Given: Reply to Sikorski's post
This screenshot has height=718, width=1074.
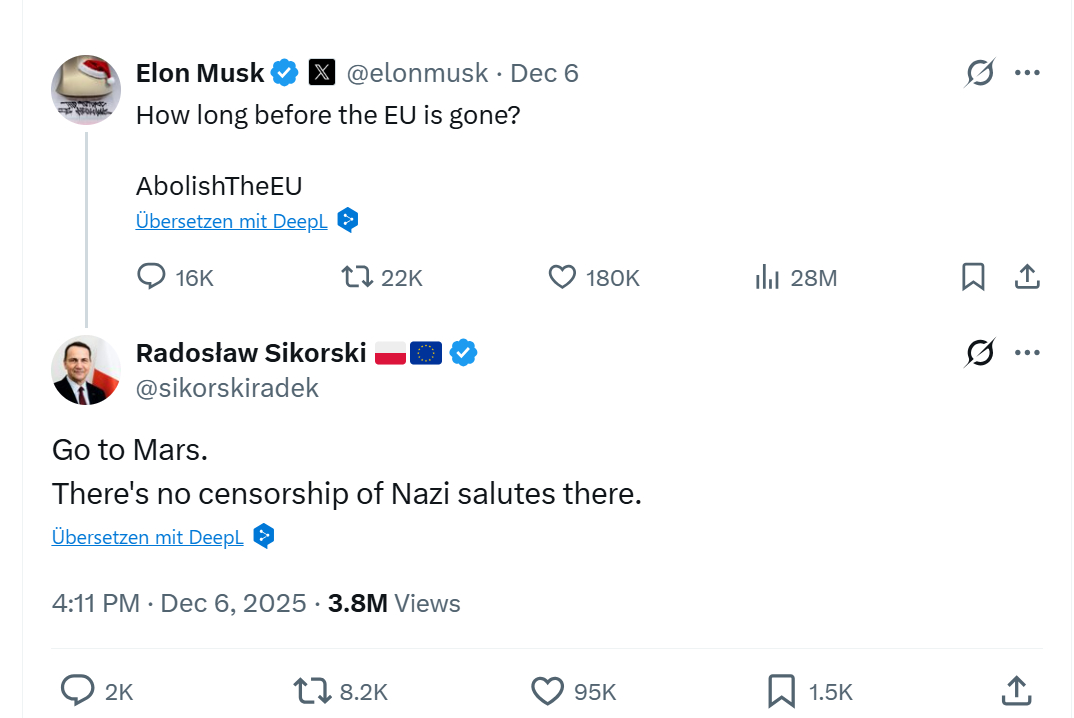Looking at the screenshot, I should pyautogui.click(x=78, y=691).
